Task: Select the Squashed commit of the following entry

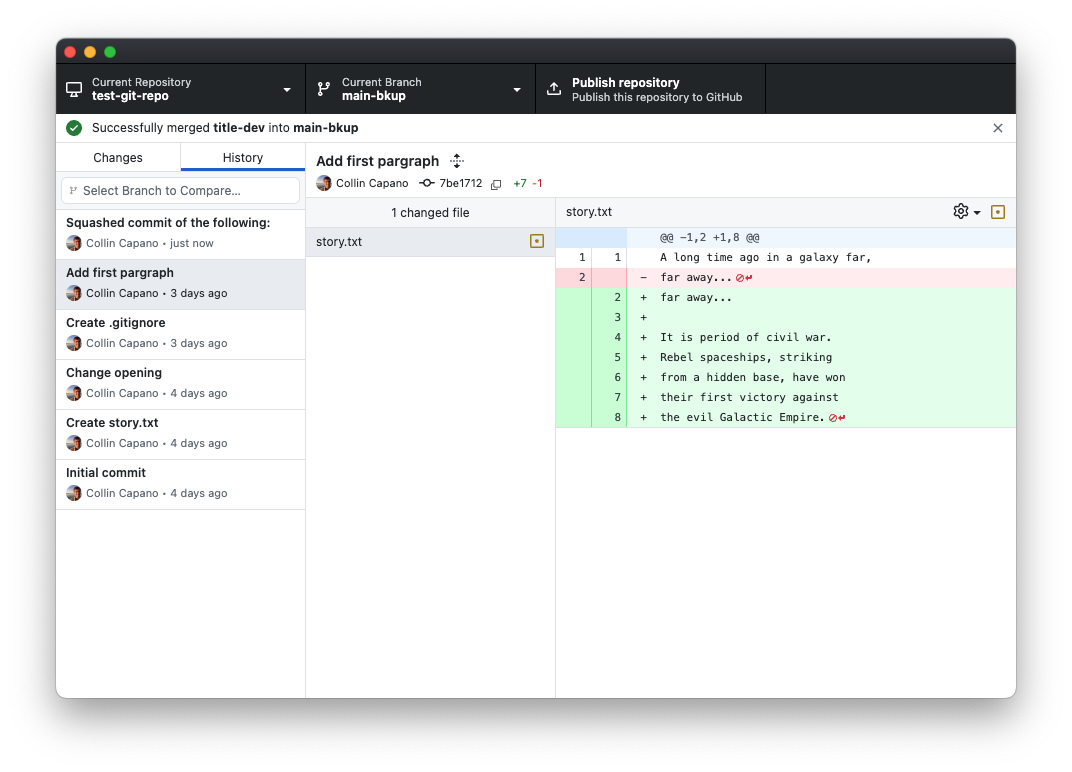Action: click(x=180, y=234)
